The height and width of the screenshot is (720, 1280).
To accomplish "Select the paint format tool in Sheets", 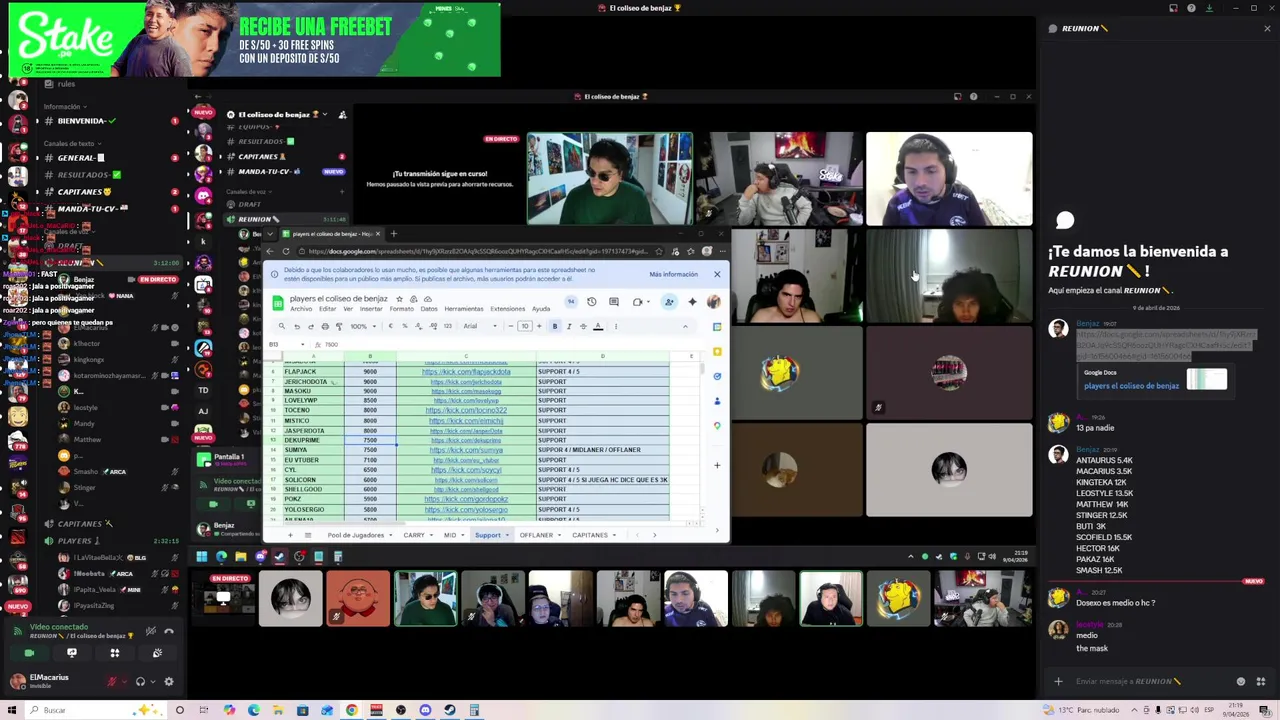I will pyautogui.click(x=339, y=326).
